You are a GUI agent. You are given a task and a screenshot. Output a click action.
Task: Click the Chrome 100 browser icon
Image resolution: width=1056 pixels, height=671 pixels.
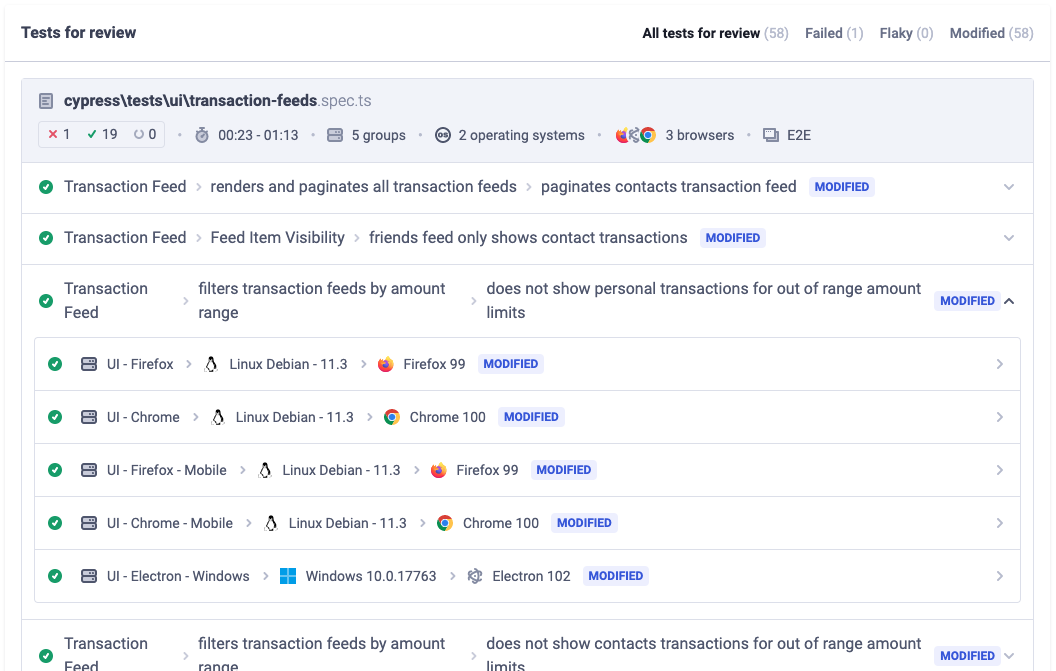click(391, 417)
